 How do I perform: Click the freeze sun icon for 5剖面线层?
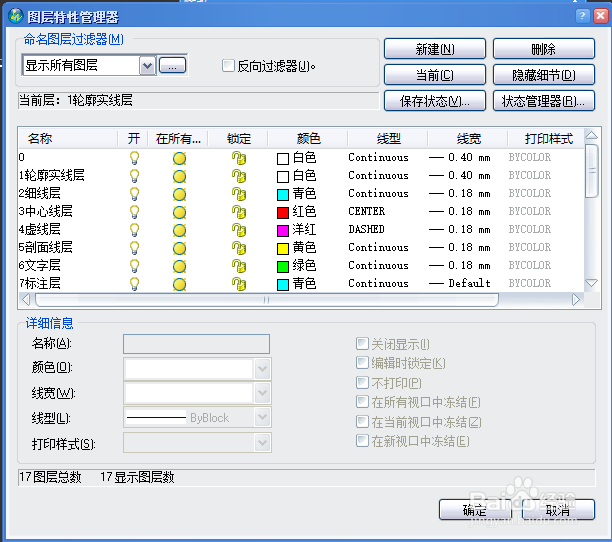(x=180, y=248)
